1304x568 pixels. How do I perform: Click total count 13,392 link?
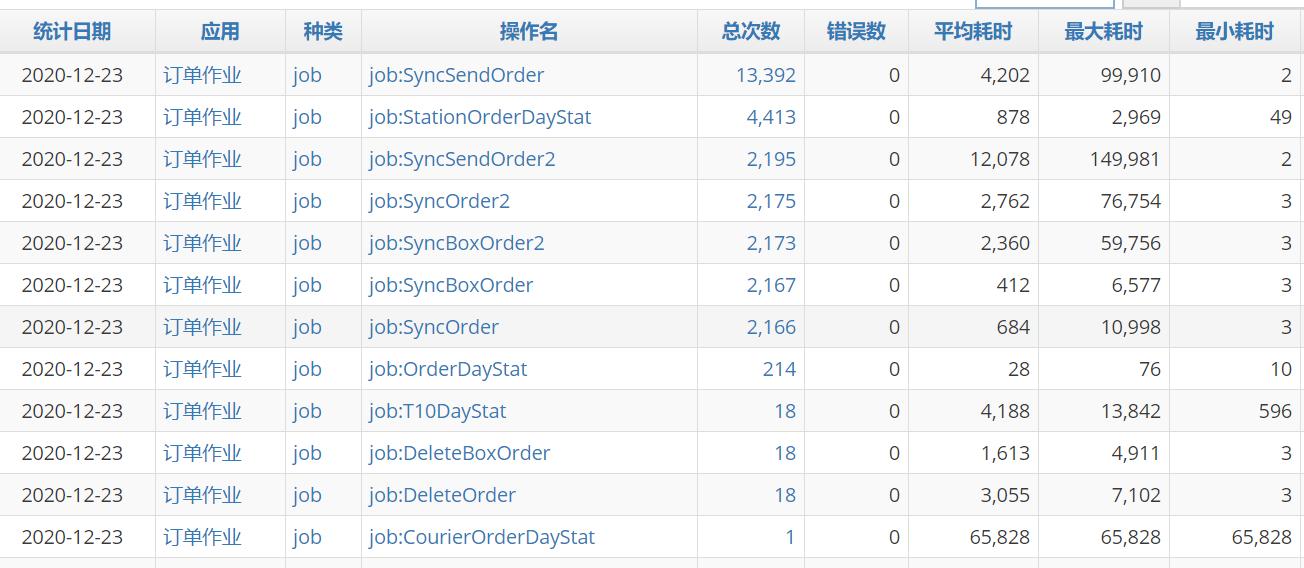pos(765,75)
